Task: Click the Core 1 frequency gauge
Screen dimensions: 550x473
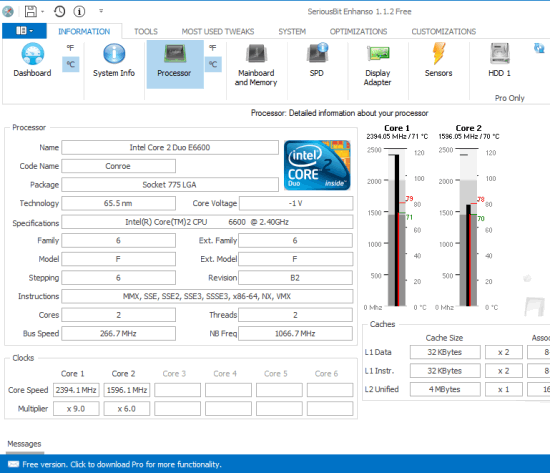Action: tap(396, 228)
